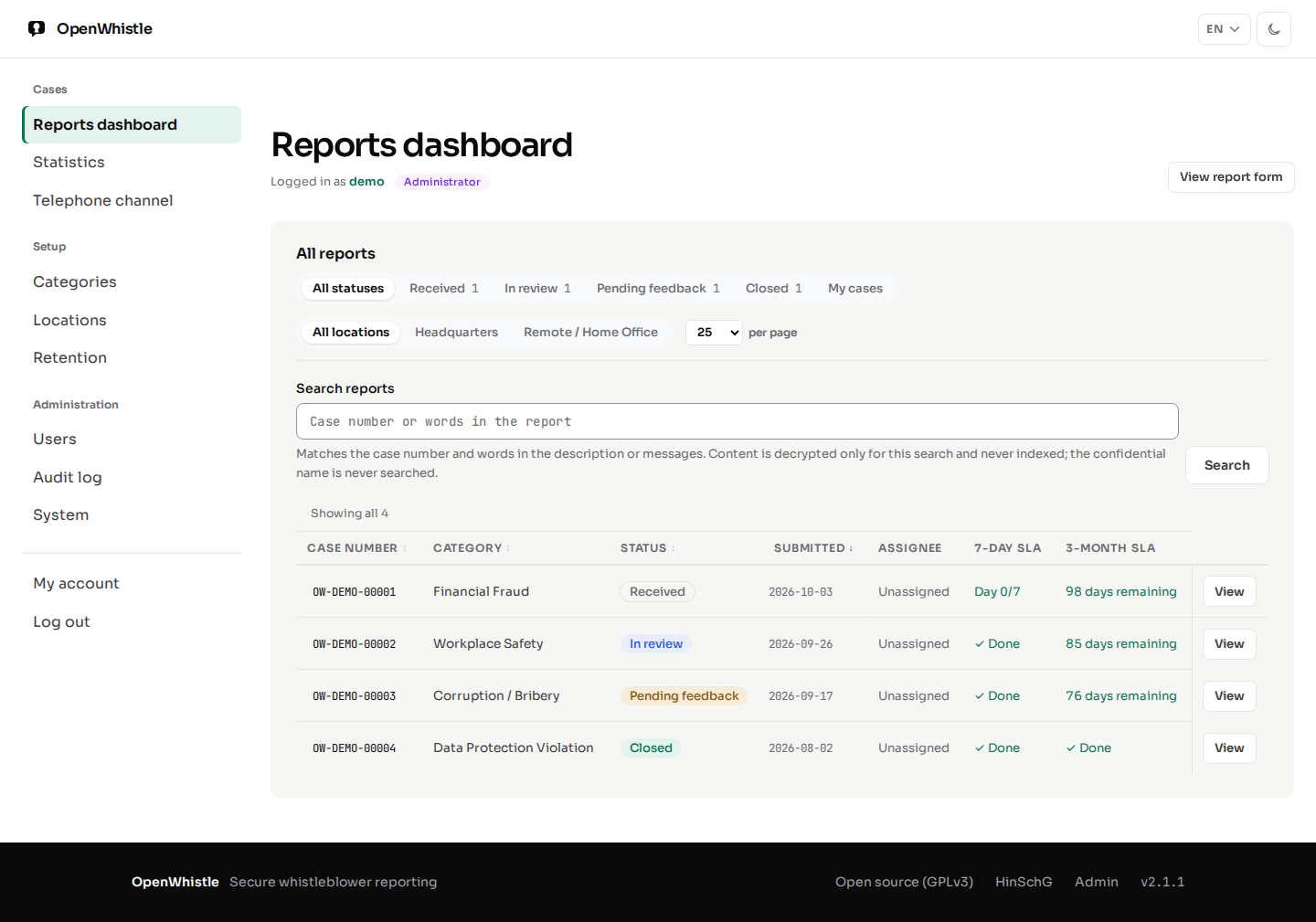This screenshot has width=1316, height=922.
Task: Filter reports by Received status
Action: point(444,289)
